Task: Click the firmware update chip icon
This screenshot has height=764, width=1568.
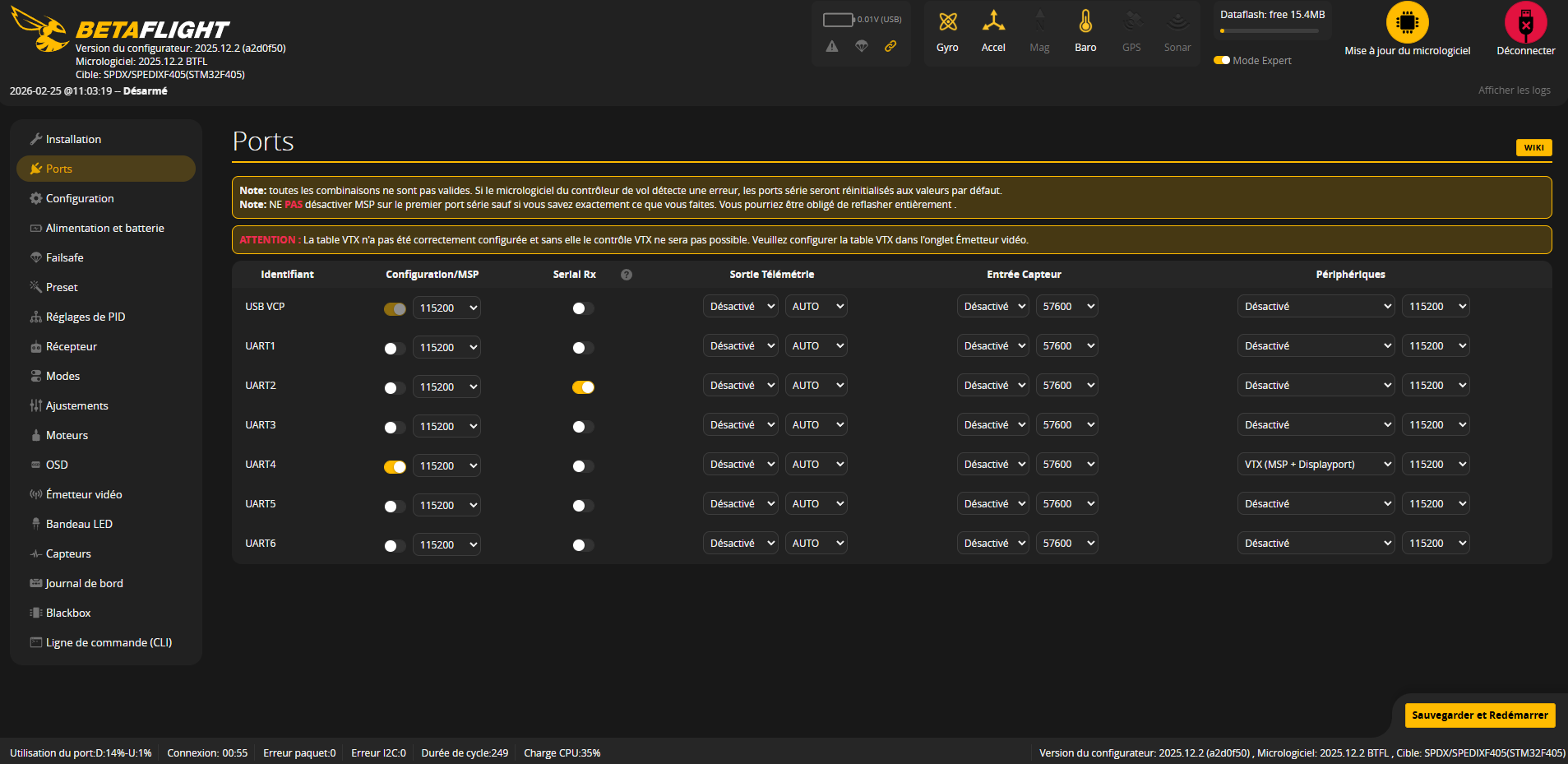Action: pos(1407,23)
